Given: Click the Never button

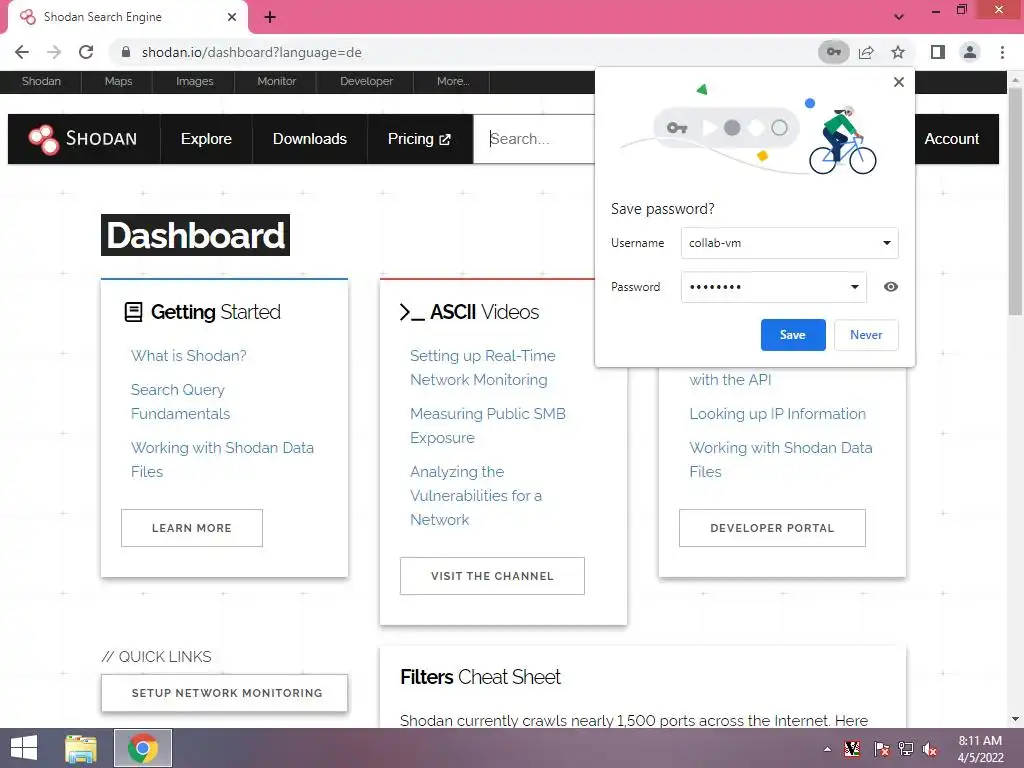Looking at the screenshot, I should point(866,335).
